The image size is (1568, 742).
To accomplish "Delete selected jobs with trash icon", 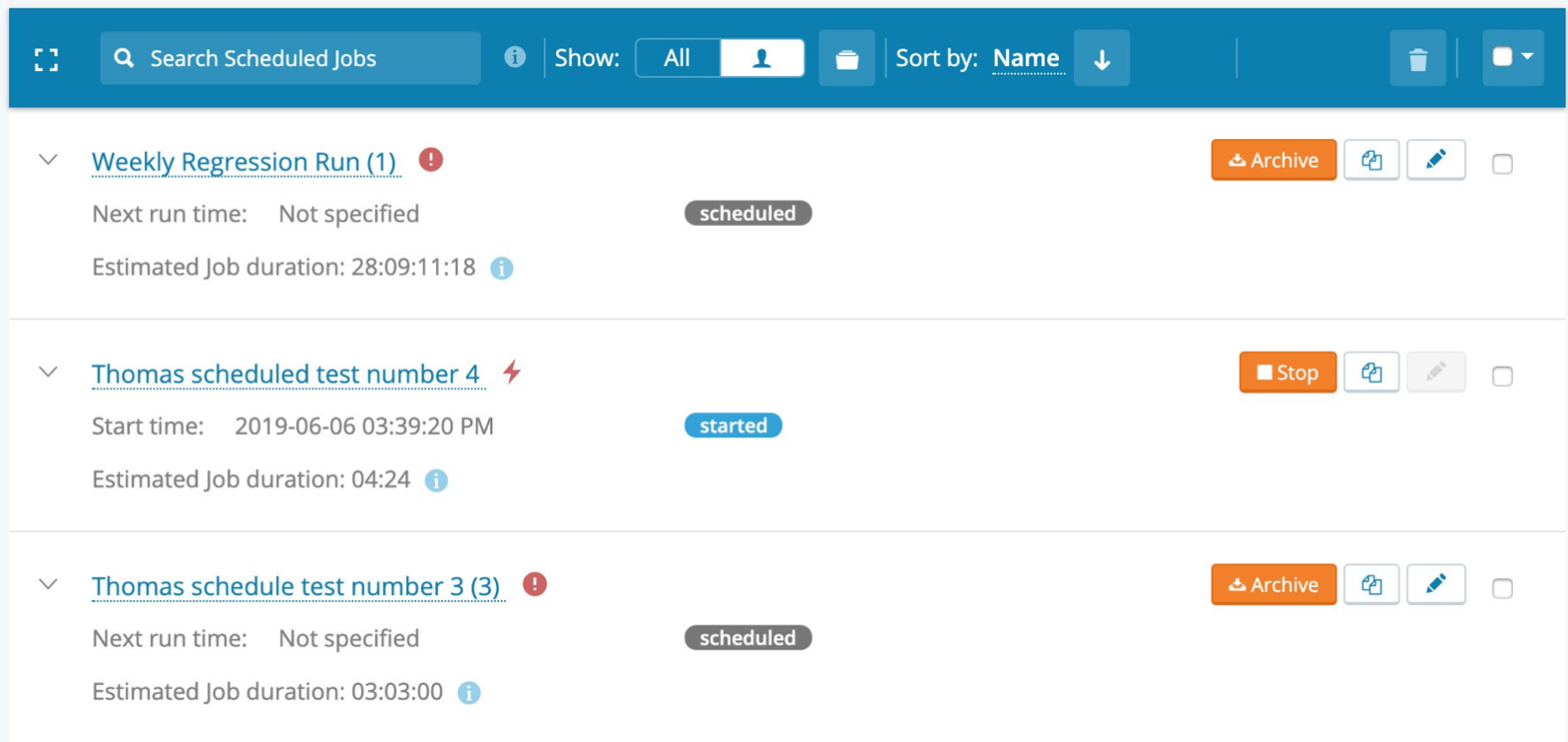I will pyautogui.click(x=1418, y=59).
